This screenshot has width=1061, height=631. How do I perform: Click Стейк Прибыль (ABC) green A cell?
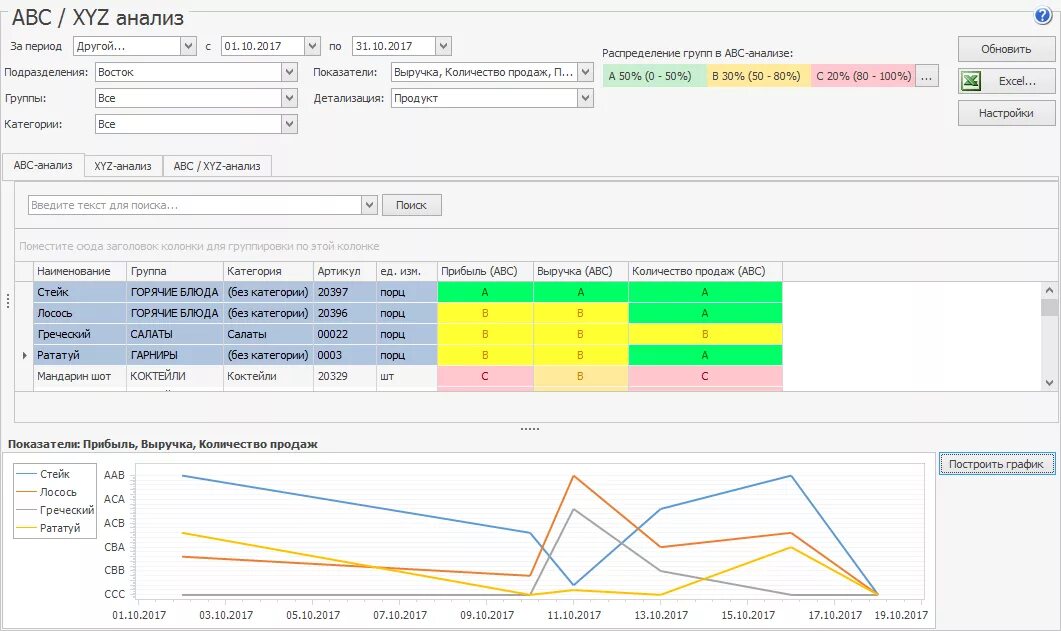(485, 292)
